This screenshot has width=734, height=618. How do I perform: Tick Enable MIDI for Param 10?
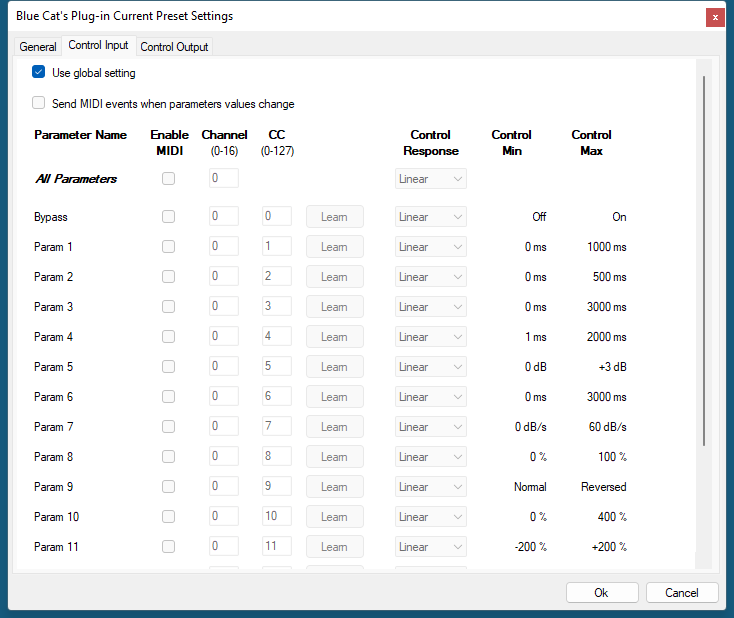(x=169, y=516)
